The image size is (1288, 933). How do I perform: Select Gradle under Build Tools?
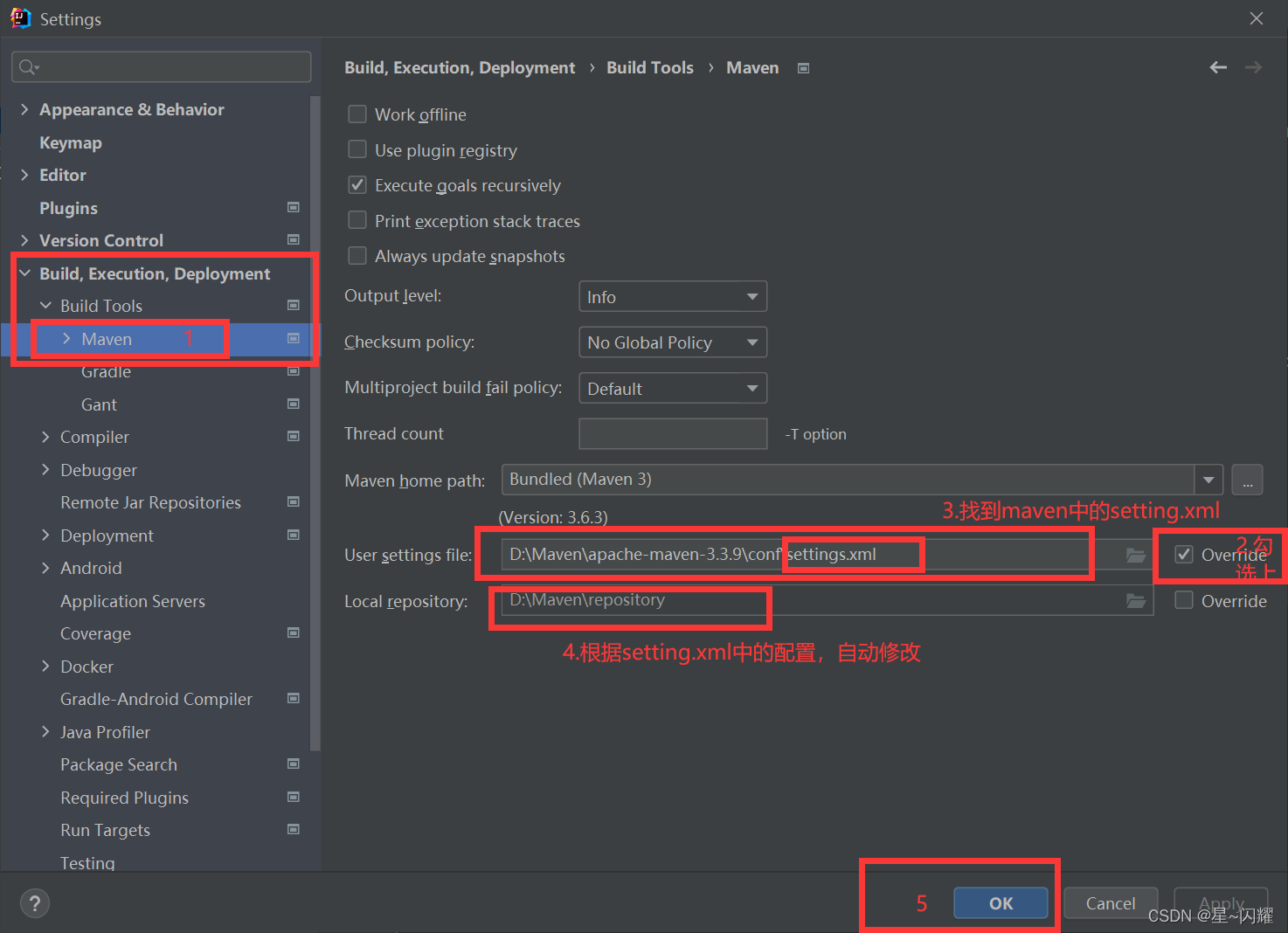106,372
